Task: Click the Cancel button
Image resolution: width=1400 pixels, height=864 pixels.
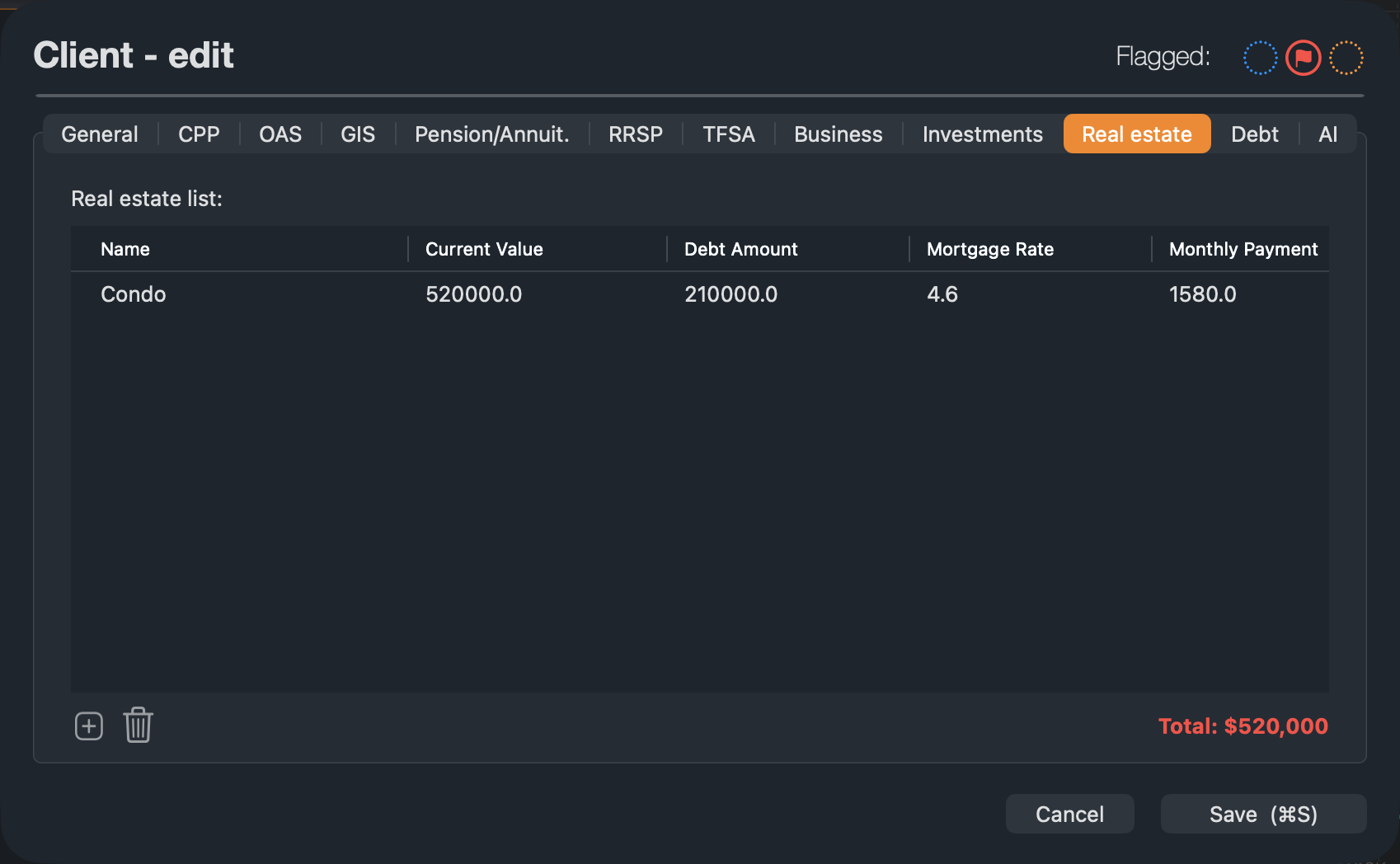Action: [x=1070, y=815]
